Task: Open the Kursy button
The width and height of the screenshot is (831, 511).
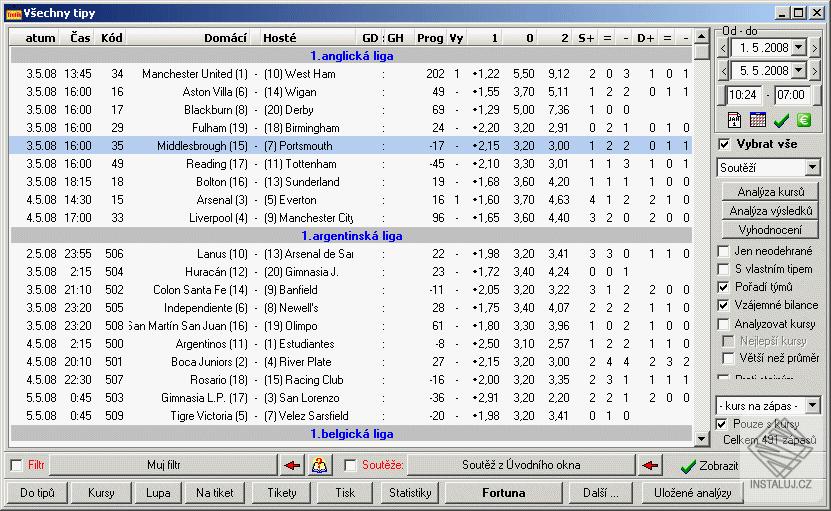Action: point(101,493)
